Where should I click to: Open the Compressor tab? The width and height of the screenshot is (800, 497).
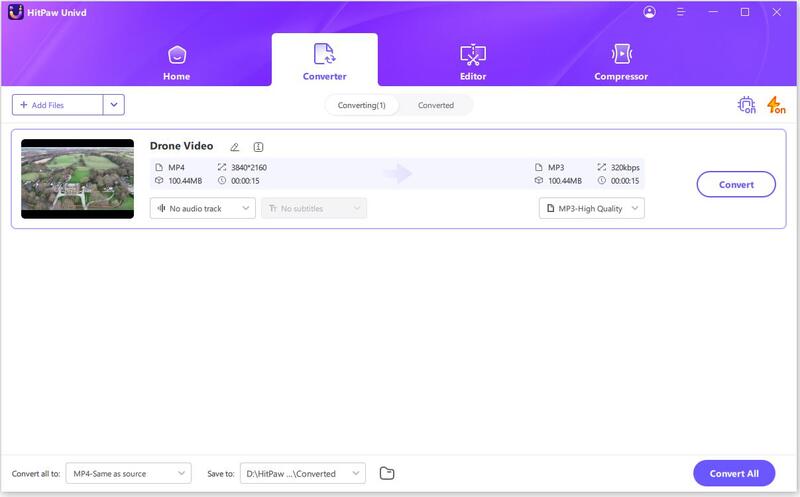pos(621,62)
